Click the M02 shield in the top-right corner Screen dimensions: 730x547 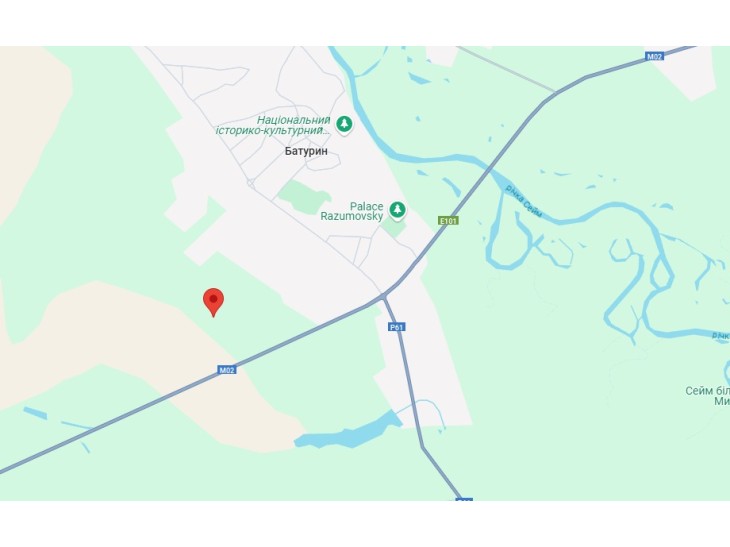pyautogui.click(x=654, y=56)
